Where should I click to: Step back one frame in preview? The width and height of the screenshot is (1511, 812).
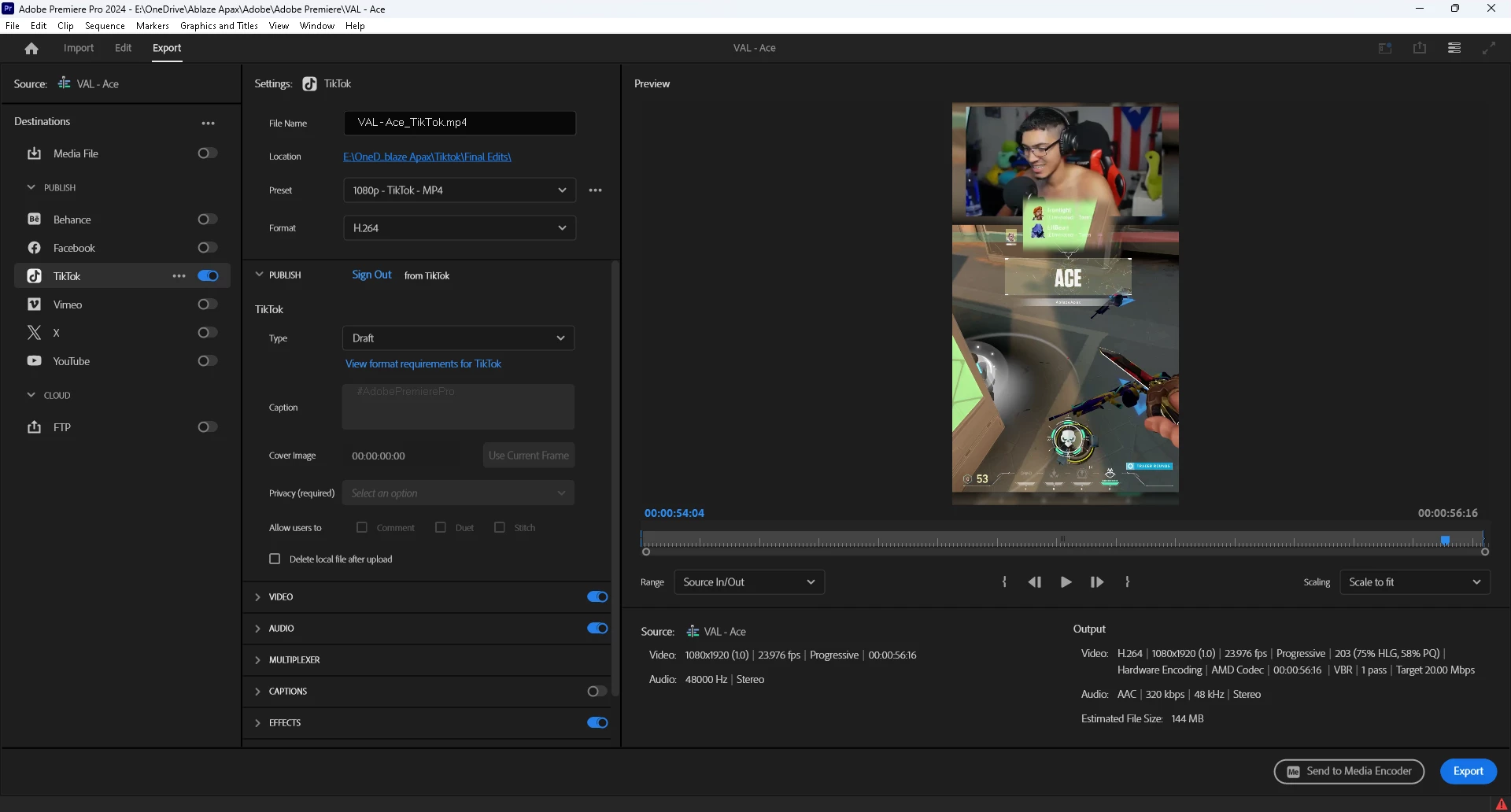pyautogui.click(x=1035, y=582)
